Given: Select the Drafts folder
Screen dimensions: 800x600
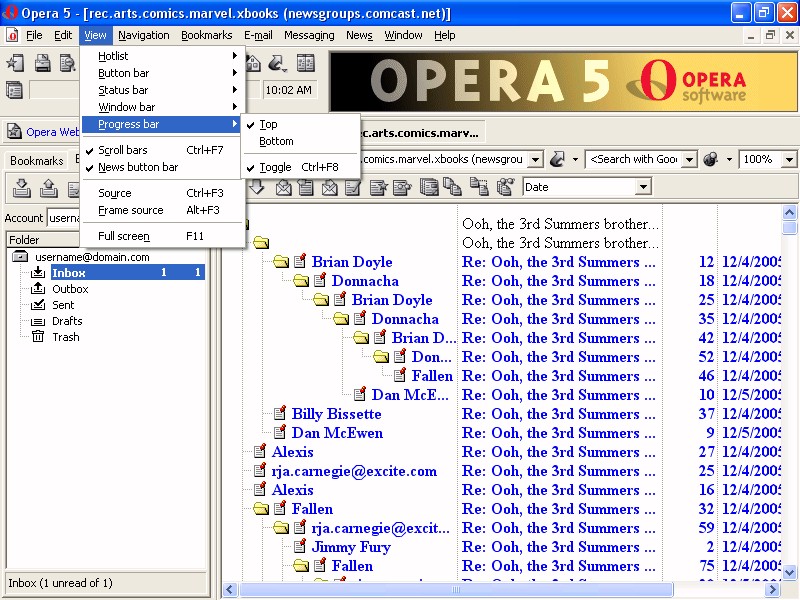Looking at the screenshot, I should 67,321.
